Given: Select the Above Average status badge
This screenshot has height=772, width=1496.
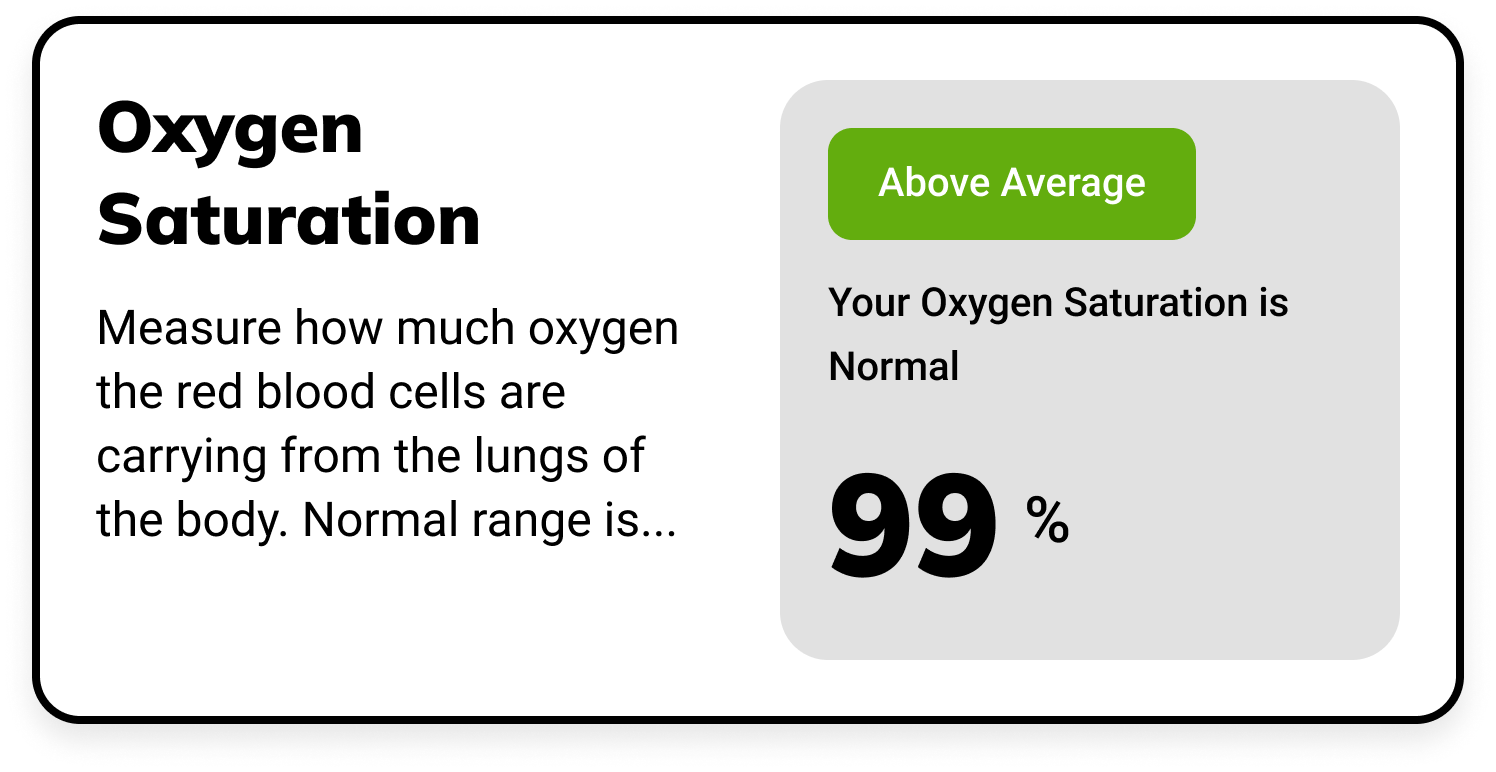Looking at the screenshot, I should 1010,183.
